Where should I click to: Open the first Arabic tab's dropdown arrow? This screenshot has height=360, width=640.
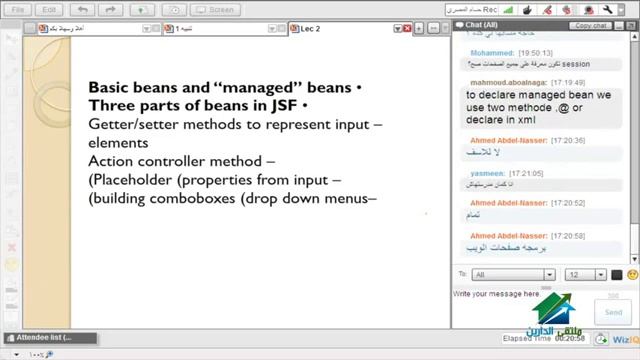pos(147,29)
